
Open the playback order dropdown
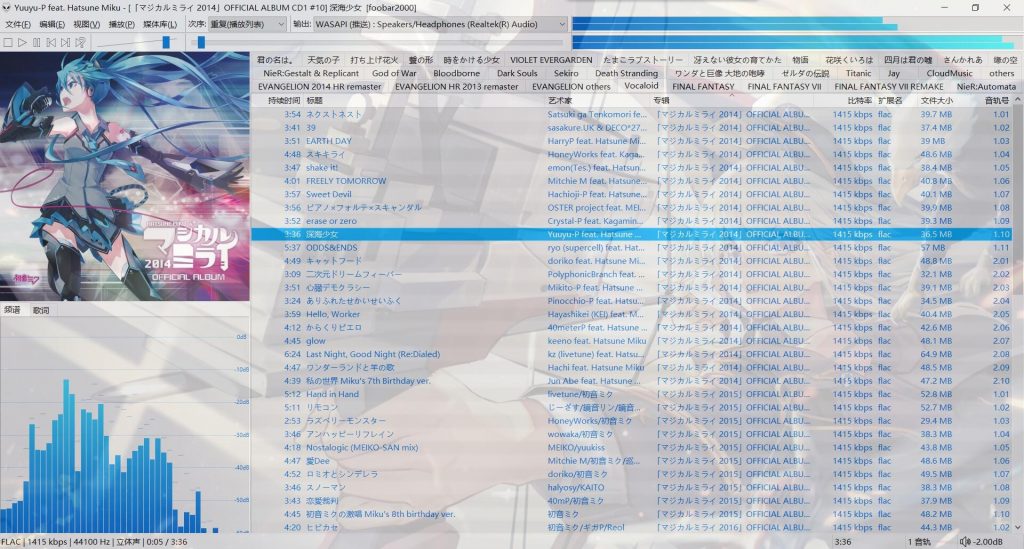[x=247, y=24]
